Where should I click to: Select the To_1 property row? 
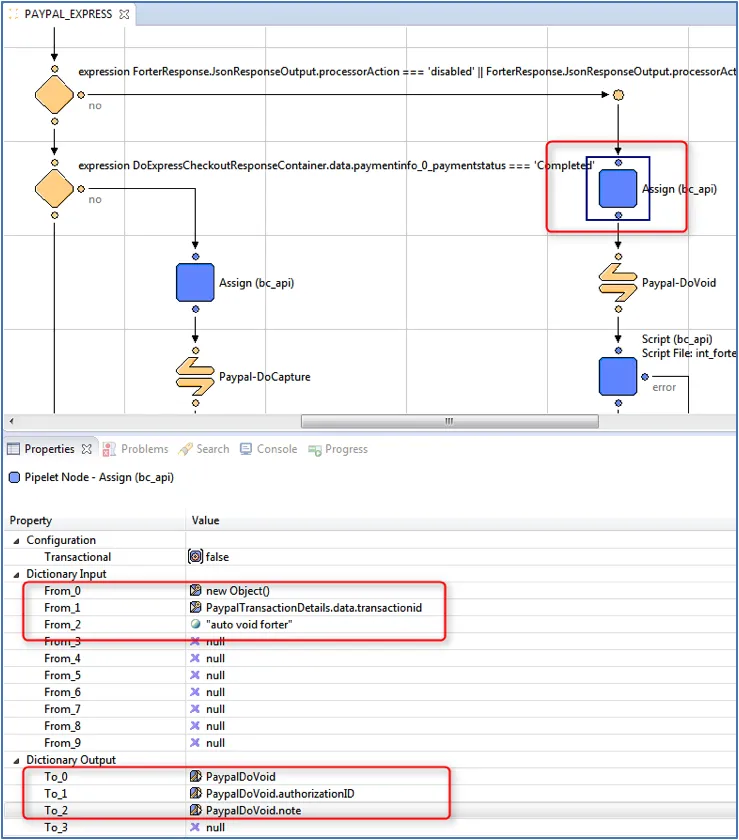(x=370, y=793)
